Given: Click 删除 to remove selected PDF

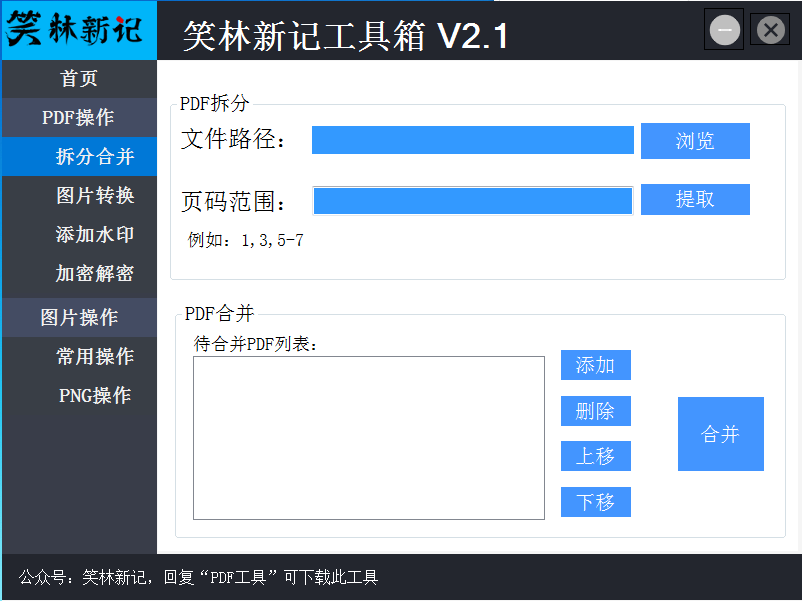Looking at the screenshot, I should [595, 411].
